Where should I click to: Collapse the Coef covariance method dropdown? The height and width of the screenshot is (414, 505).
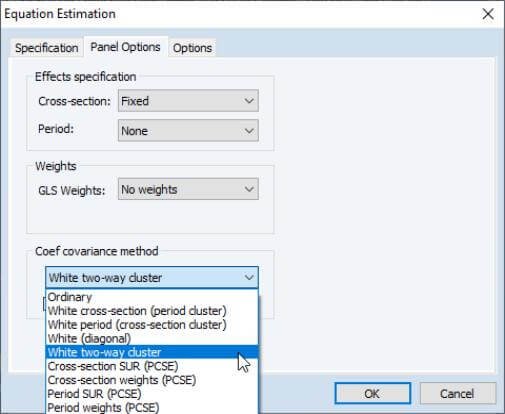(152, 277)
